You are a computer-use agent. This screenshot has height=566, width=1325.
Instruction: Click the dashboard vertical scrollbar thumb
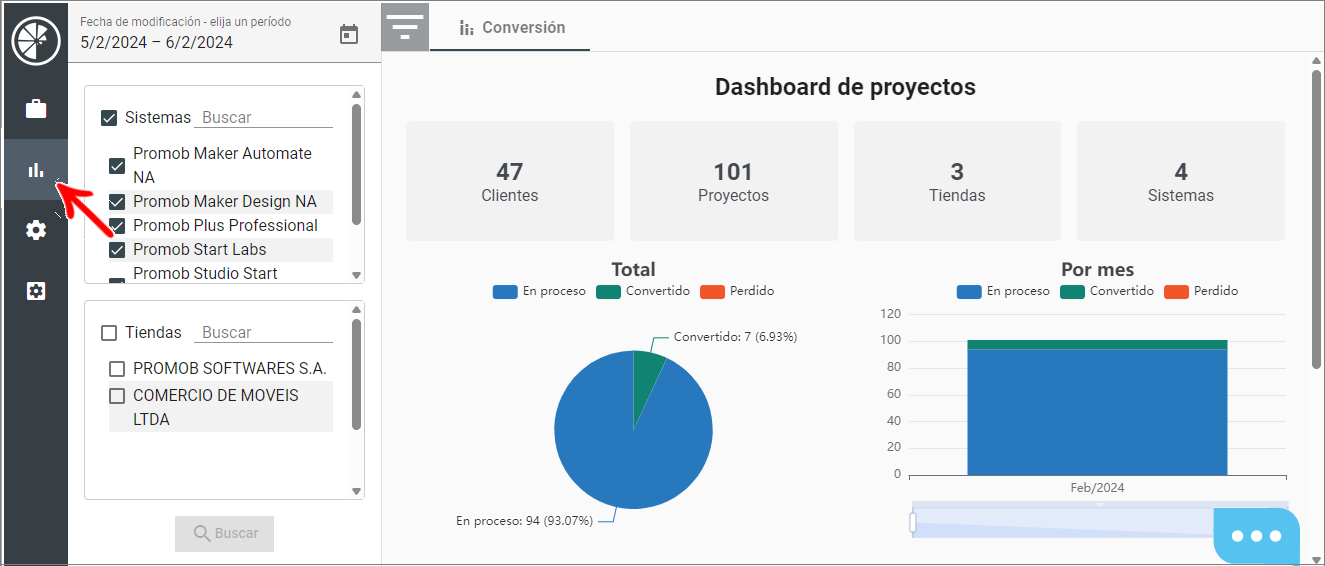[1316, 219]
